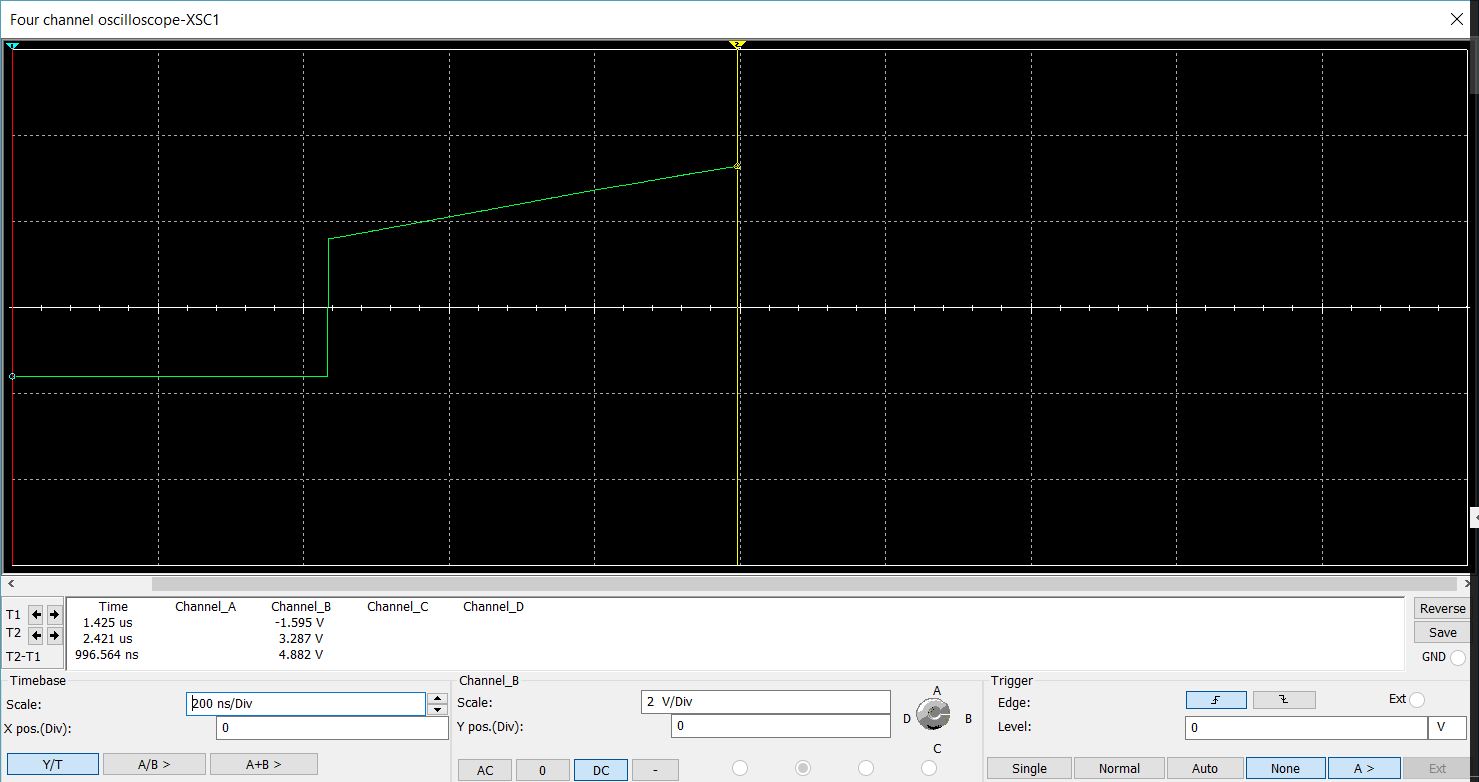
Task: Click the trigger Level input field
Action: [1306, 728]
